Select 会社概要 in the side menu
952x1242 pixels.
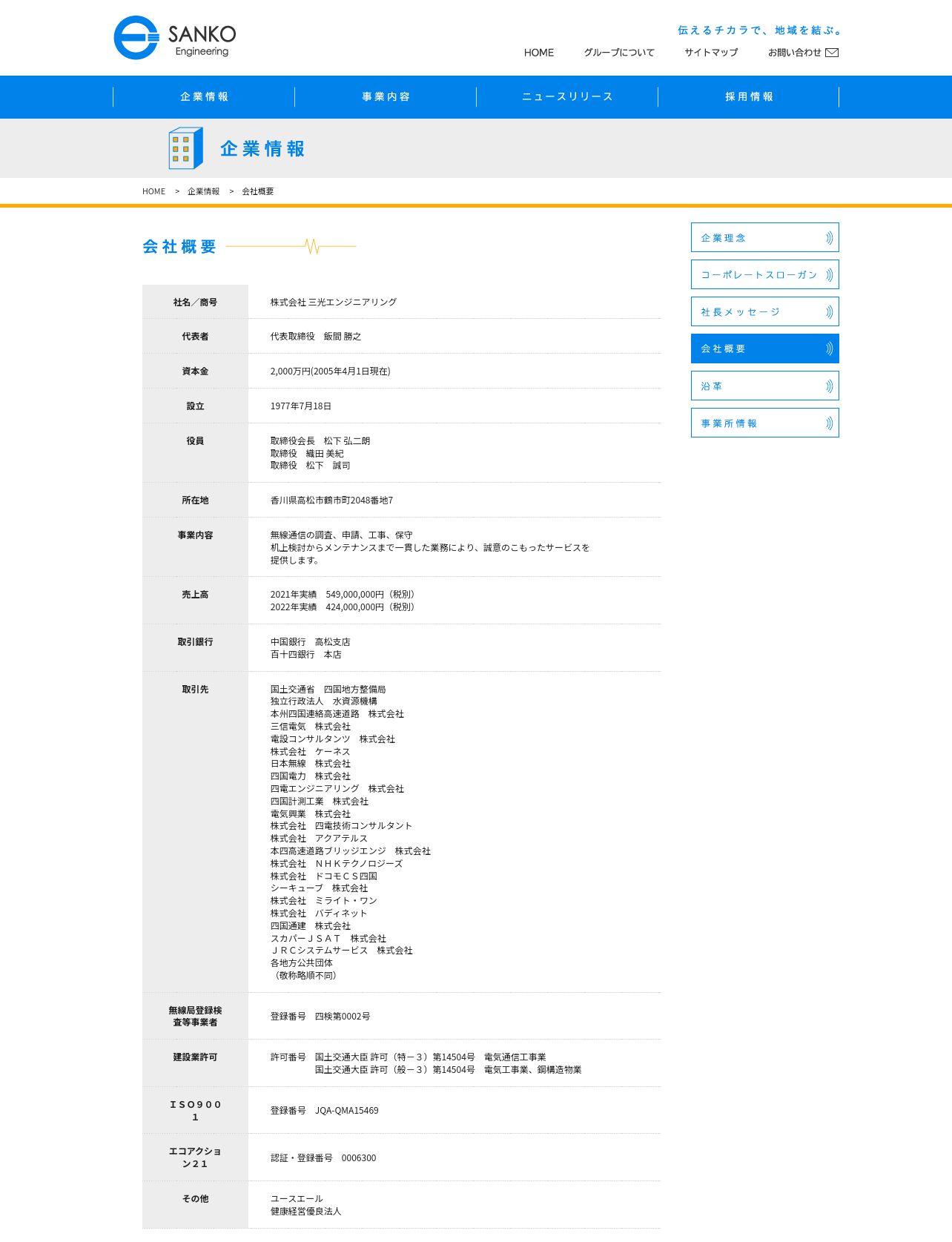click(765, 349)
